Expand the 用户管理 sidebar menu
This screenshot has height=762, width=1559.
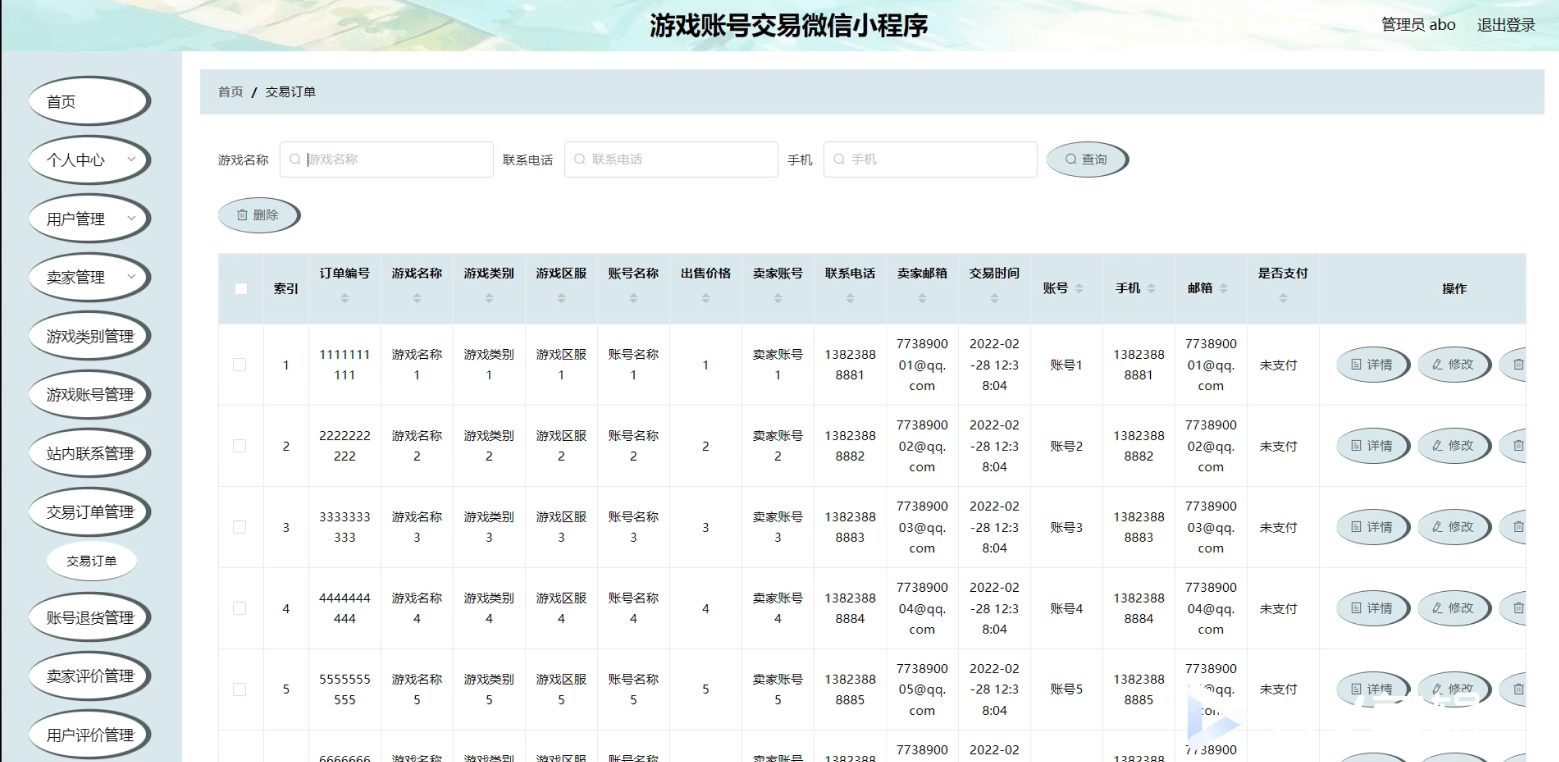(x=90, y=219)
